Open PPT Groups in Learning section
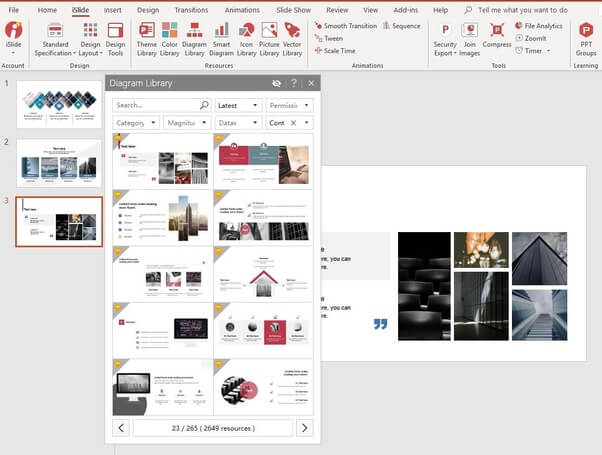602x455 pixels. (x=585, y=39)
